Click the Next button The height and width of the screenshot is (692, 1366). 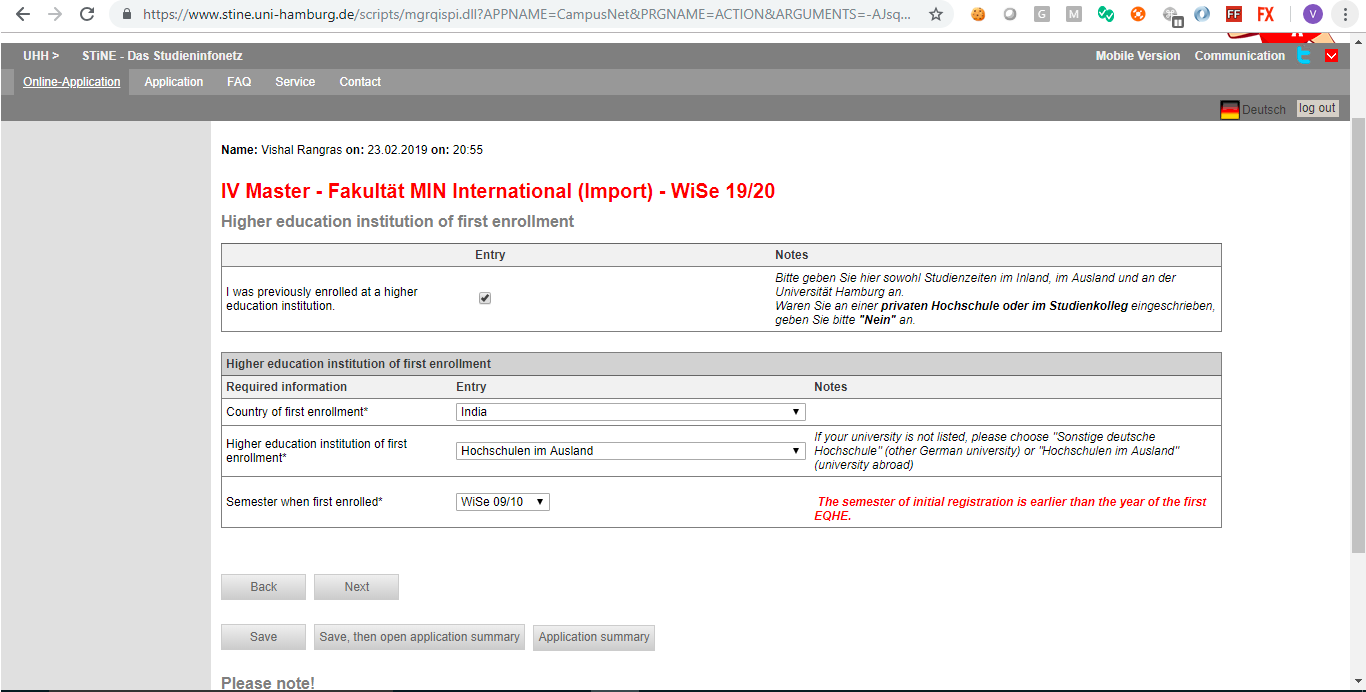pos(356,587)
